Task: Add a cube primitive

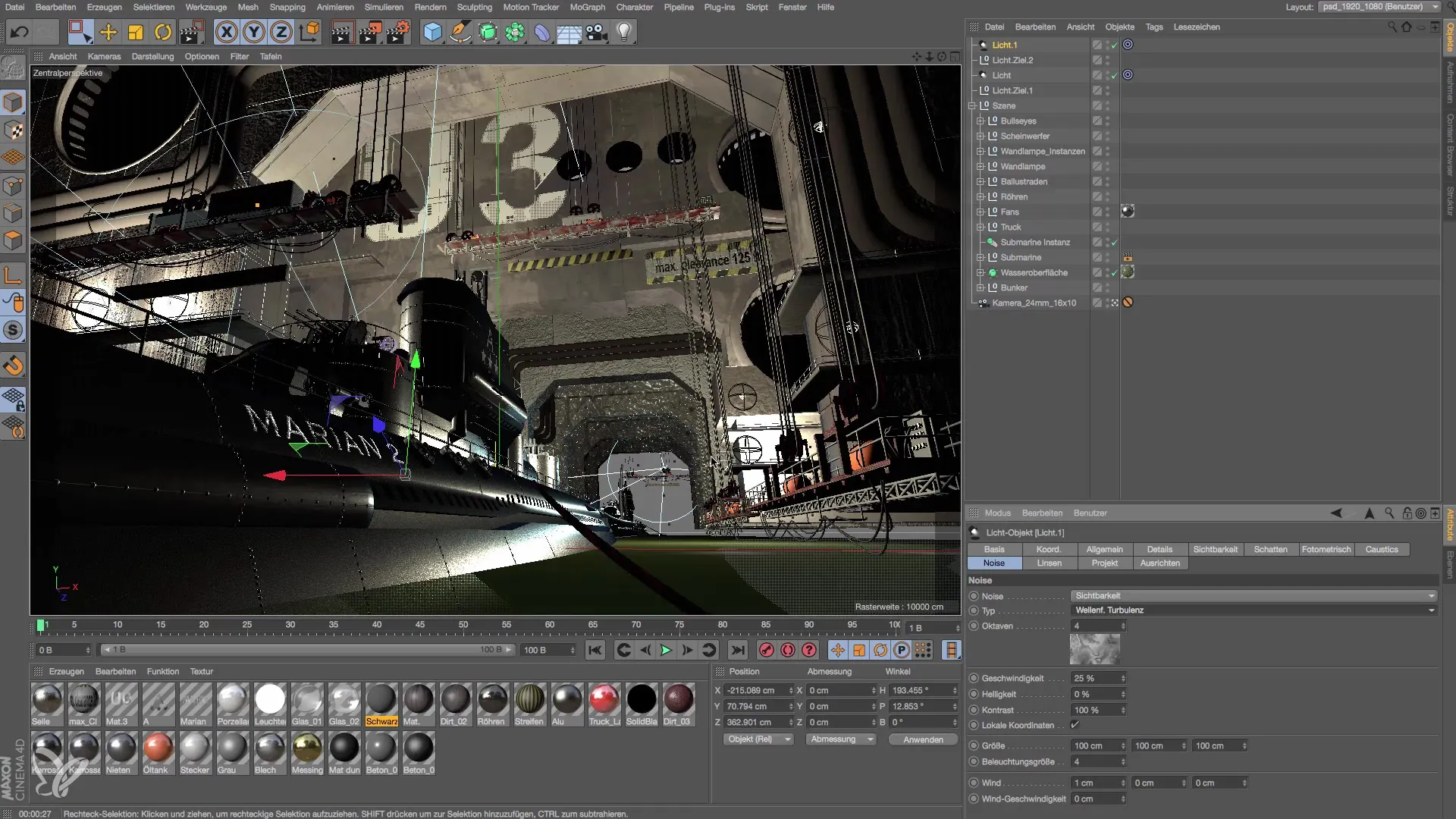Action: [432, 32]
